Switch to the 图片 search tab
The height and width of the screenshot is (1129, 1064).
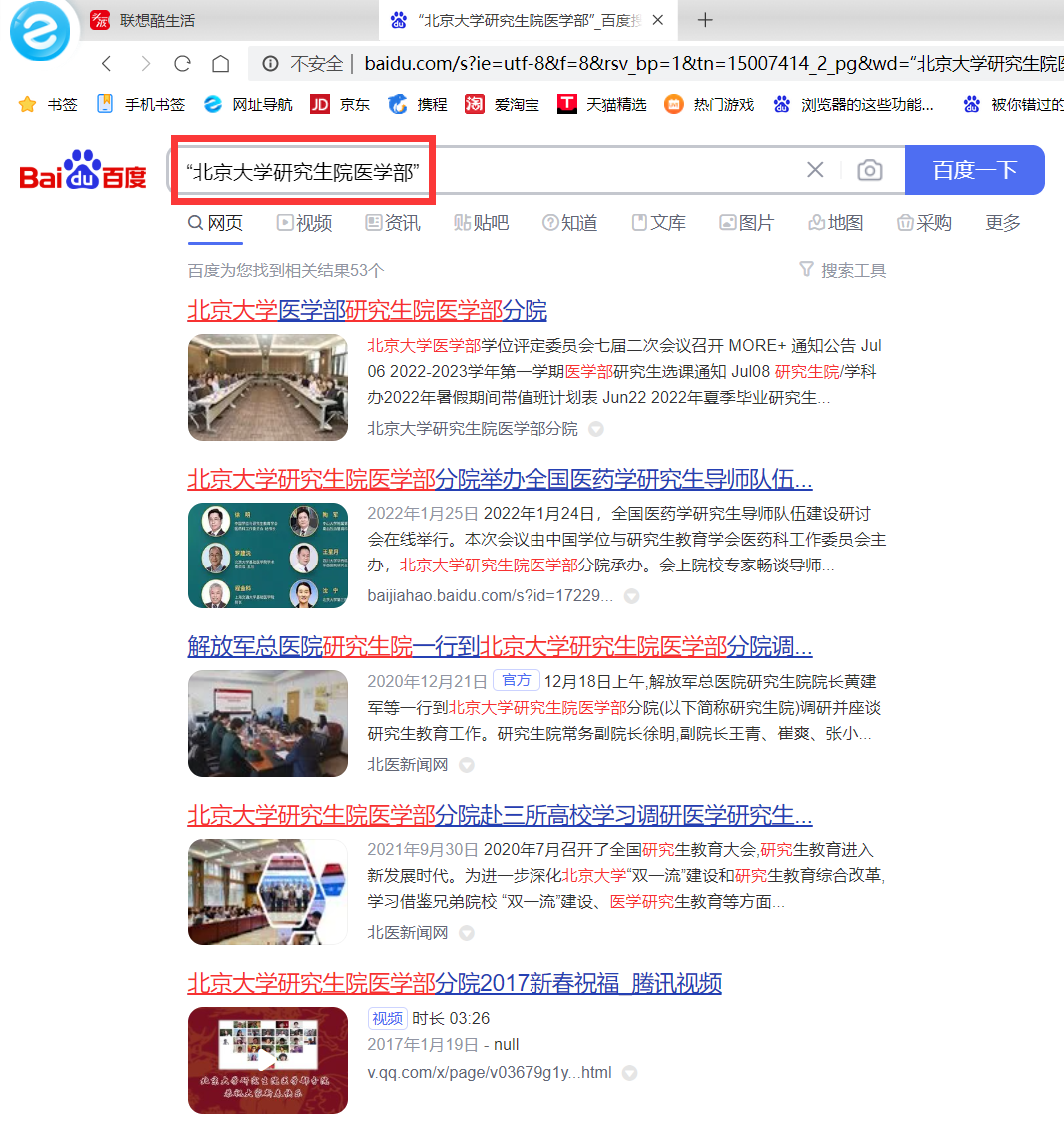point(746,223)
